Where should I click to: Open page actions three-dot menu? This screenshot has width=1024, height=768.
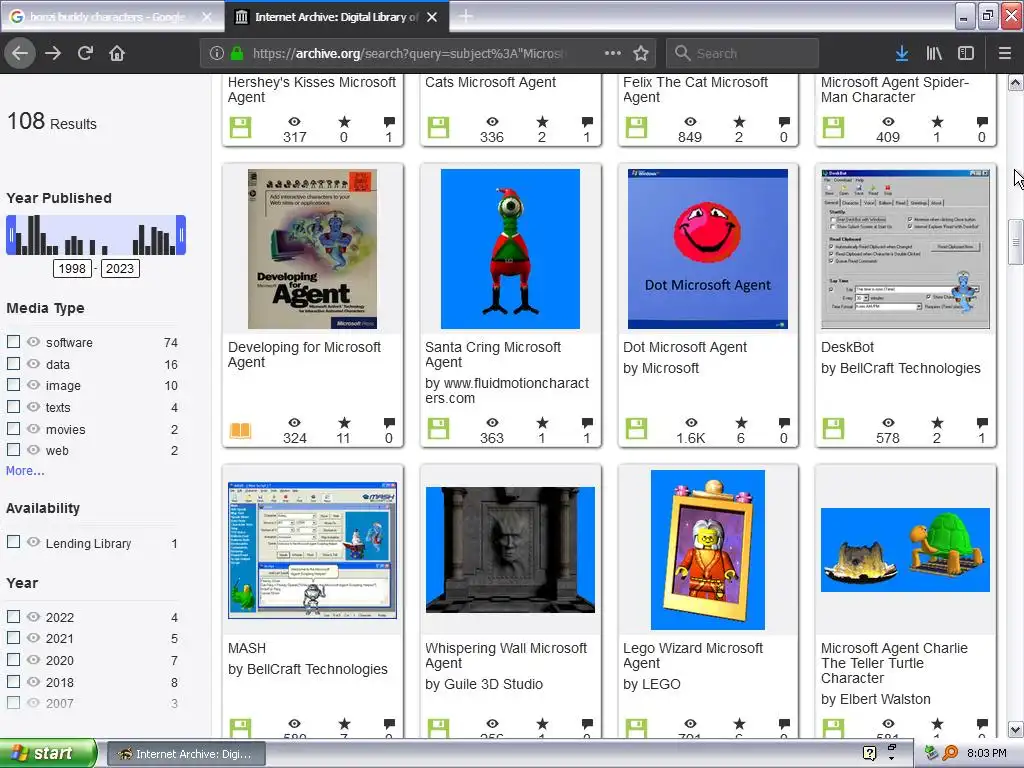pos(613,53)
